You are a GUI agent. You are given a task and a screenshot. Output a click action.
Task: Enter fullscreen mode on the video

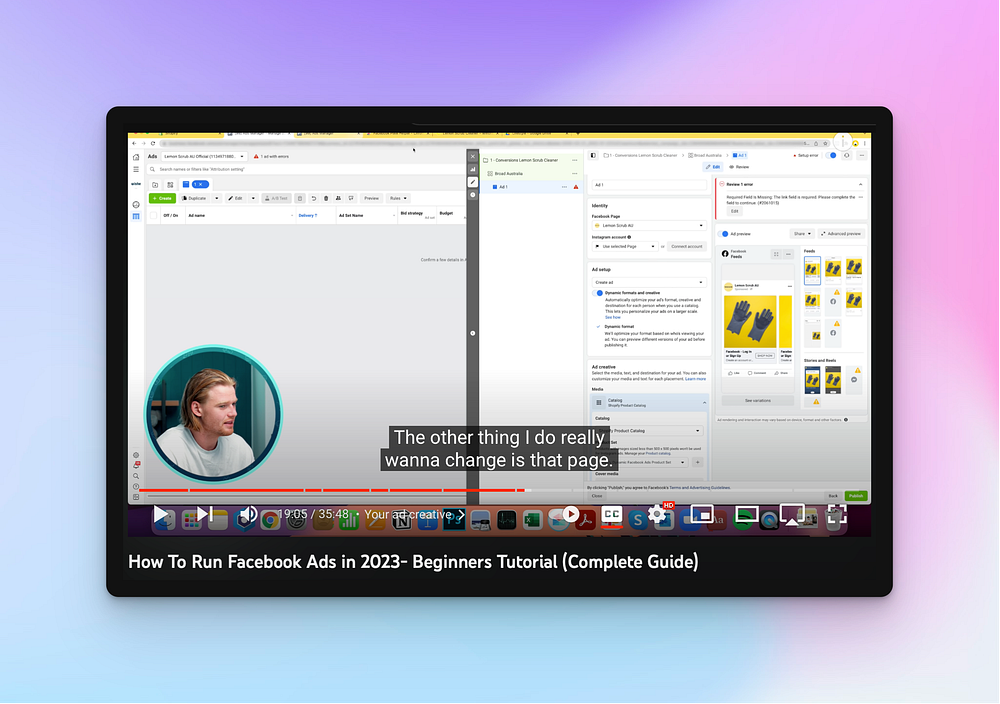(837, 514)
